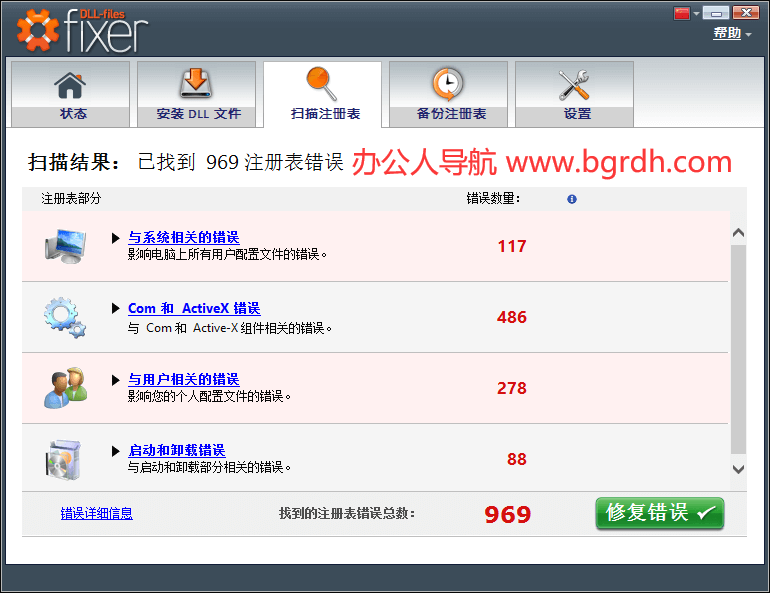Click the scrollbar down arrow
The image size is (770, 593).
coord(738,469)
